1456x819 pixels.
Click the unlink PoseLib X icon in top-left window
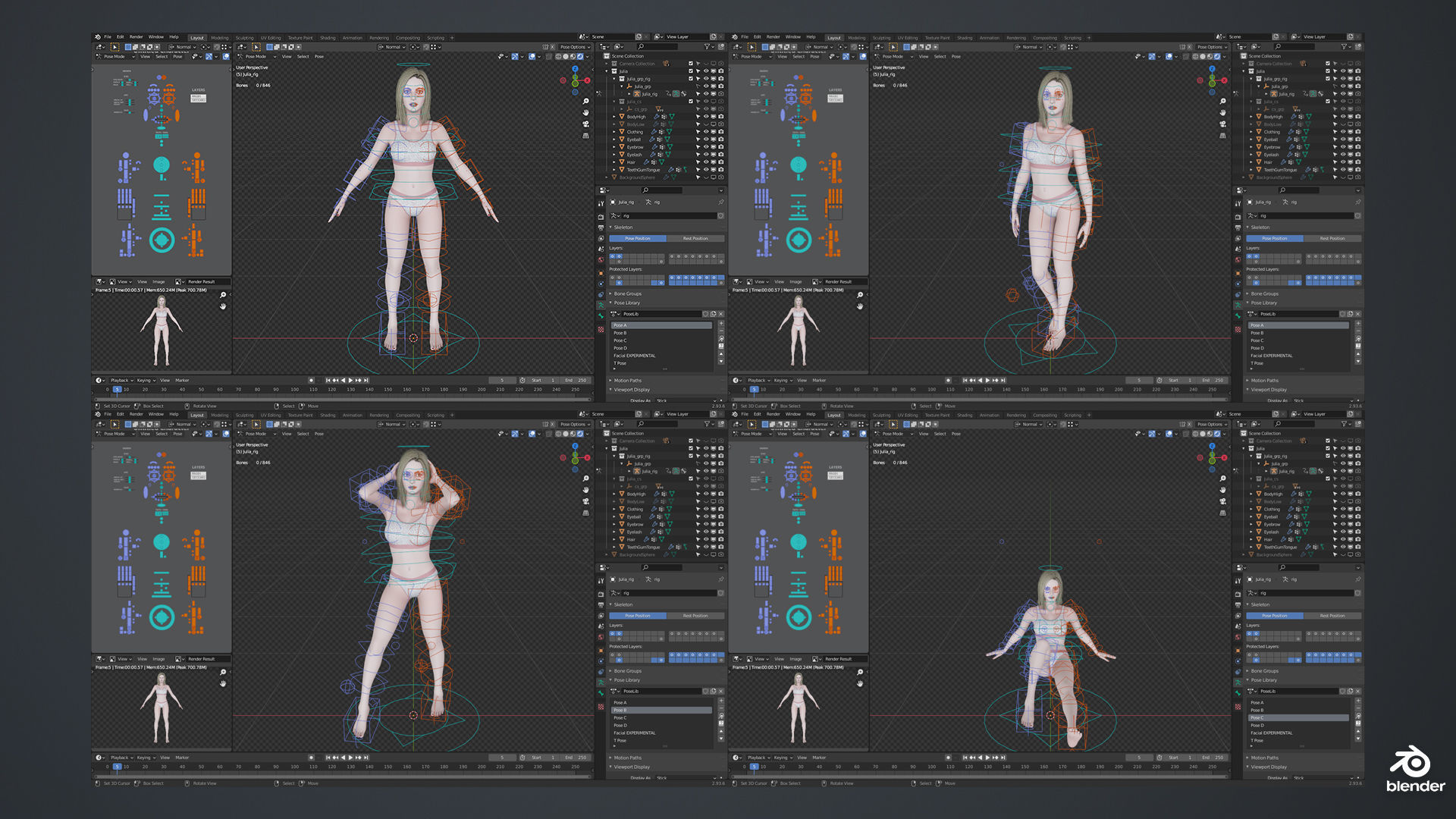click(720, 314)
